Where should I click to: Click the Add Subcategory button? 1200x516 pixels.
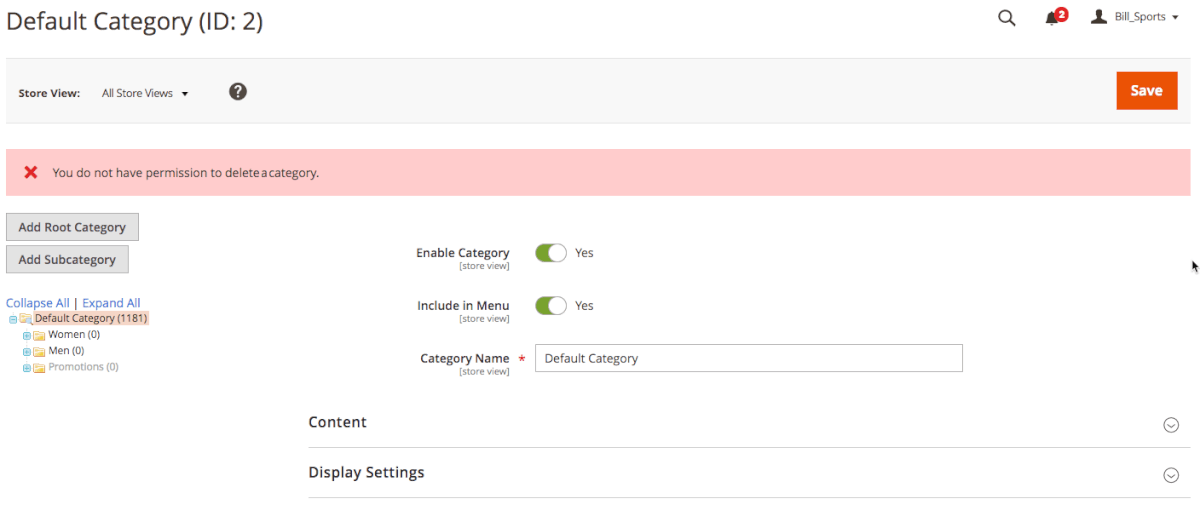click(67, 259)
